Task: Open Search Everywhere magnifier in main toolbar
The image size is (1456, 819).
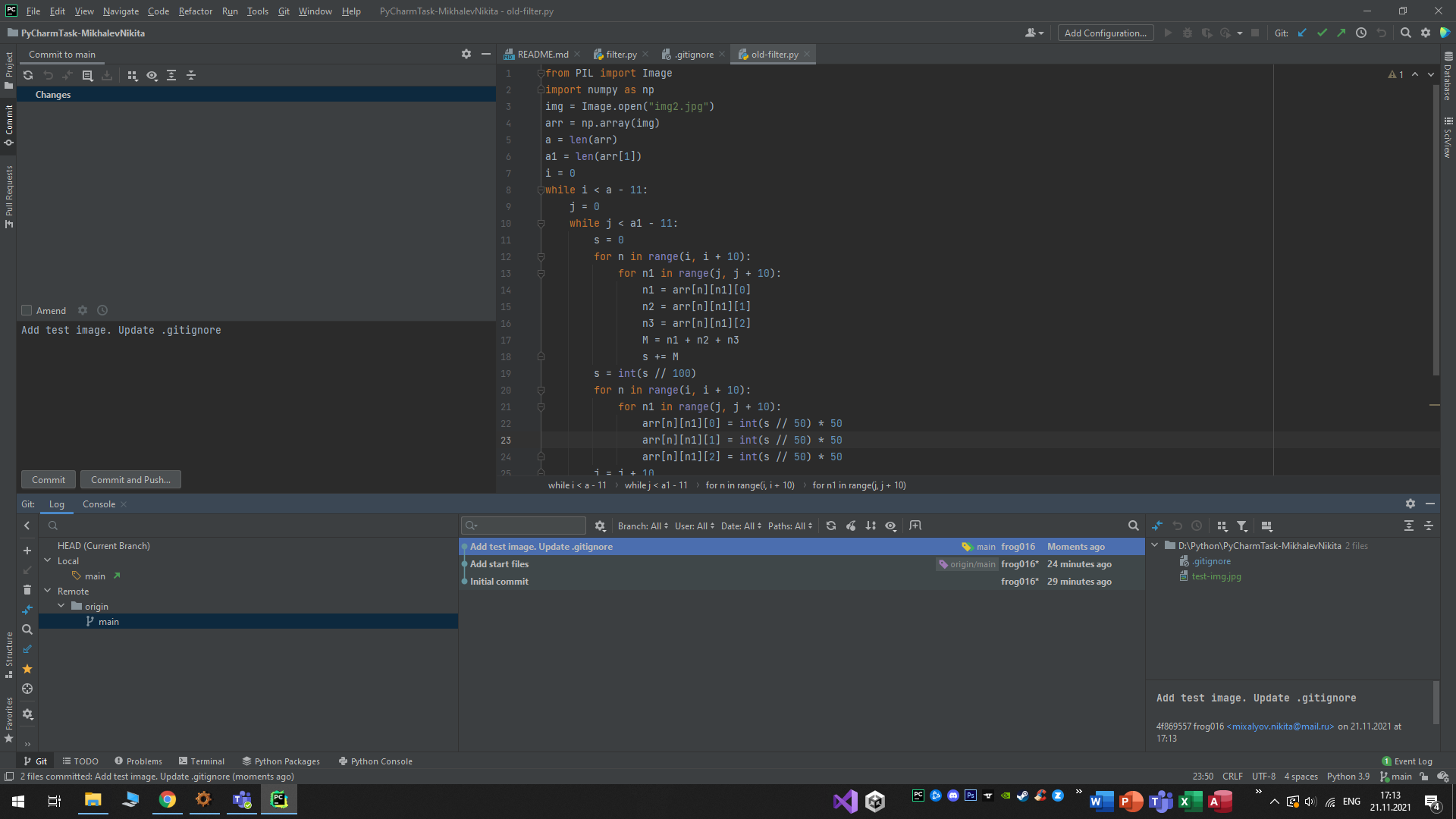Action: [x=1405, y=33]
